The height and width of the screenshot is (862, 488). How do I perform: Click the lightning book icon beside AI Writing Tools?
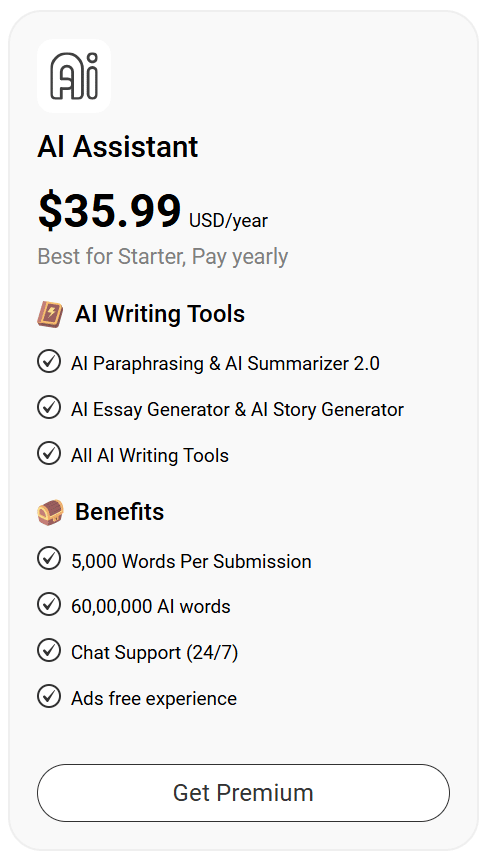click(50, 314)
